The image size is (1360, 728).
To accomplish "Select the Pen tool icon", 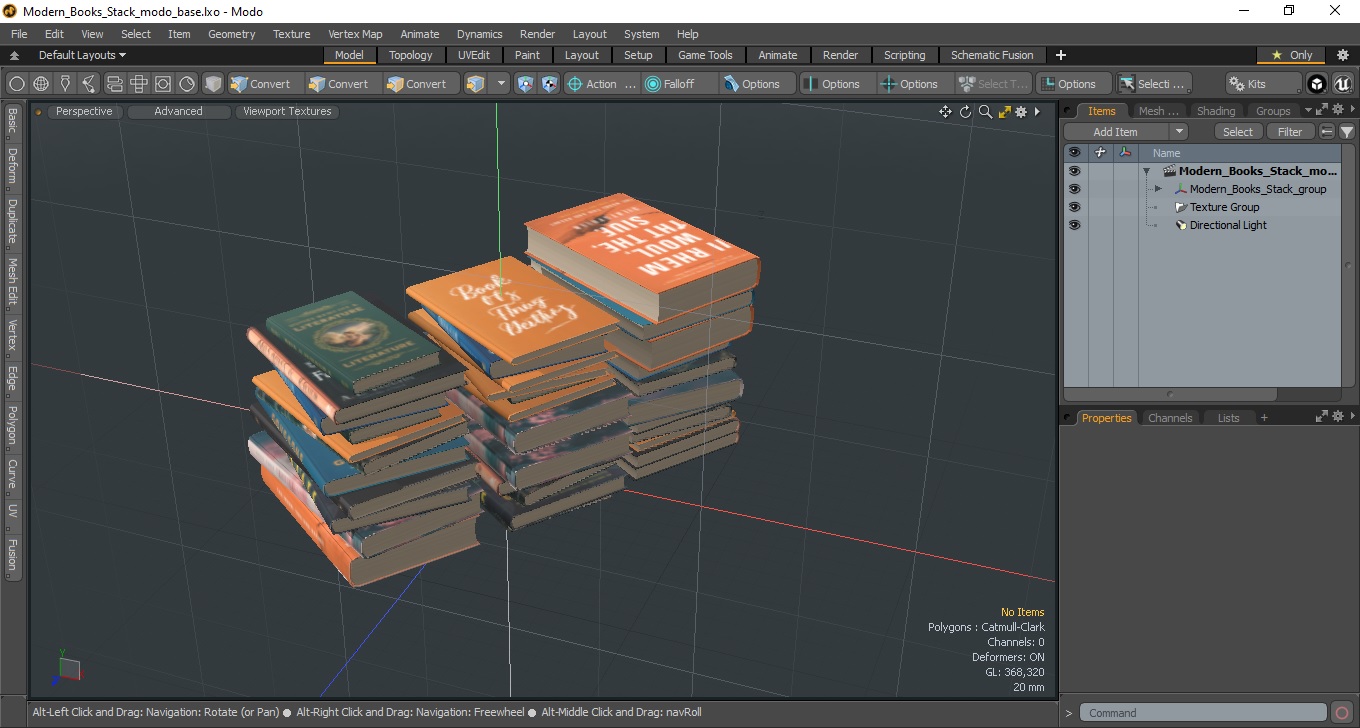I will pyautogui.click(x=65, y=84).
